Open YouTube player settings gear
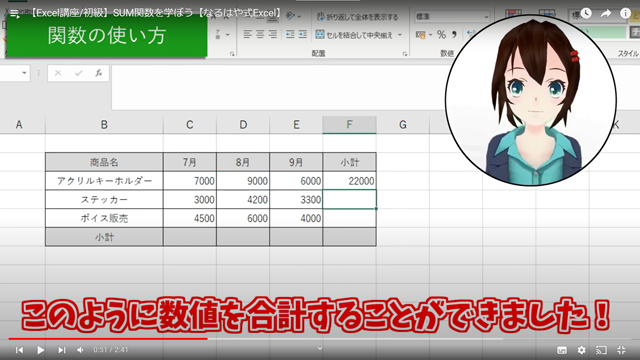This screenshot has height=360, width=640. coord(582,350)
